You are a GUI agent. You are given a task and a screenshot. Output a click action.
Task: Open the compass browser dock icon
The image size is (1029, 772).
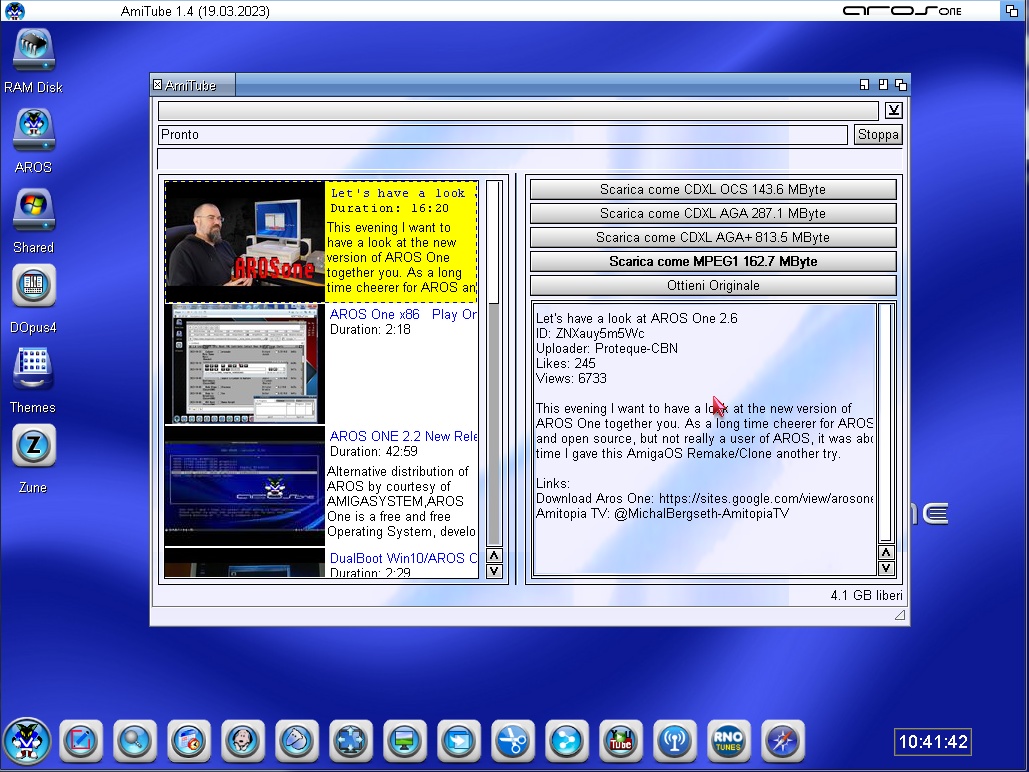tap(782, 741)
